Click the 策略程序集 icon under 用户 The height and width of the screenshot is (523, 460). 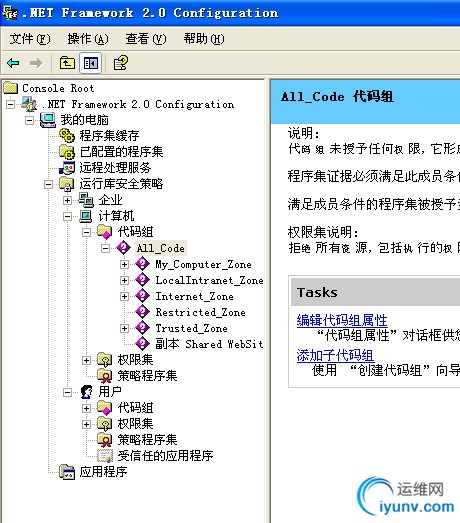(105, 440)
